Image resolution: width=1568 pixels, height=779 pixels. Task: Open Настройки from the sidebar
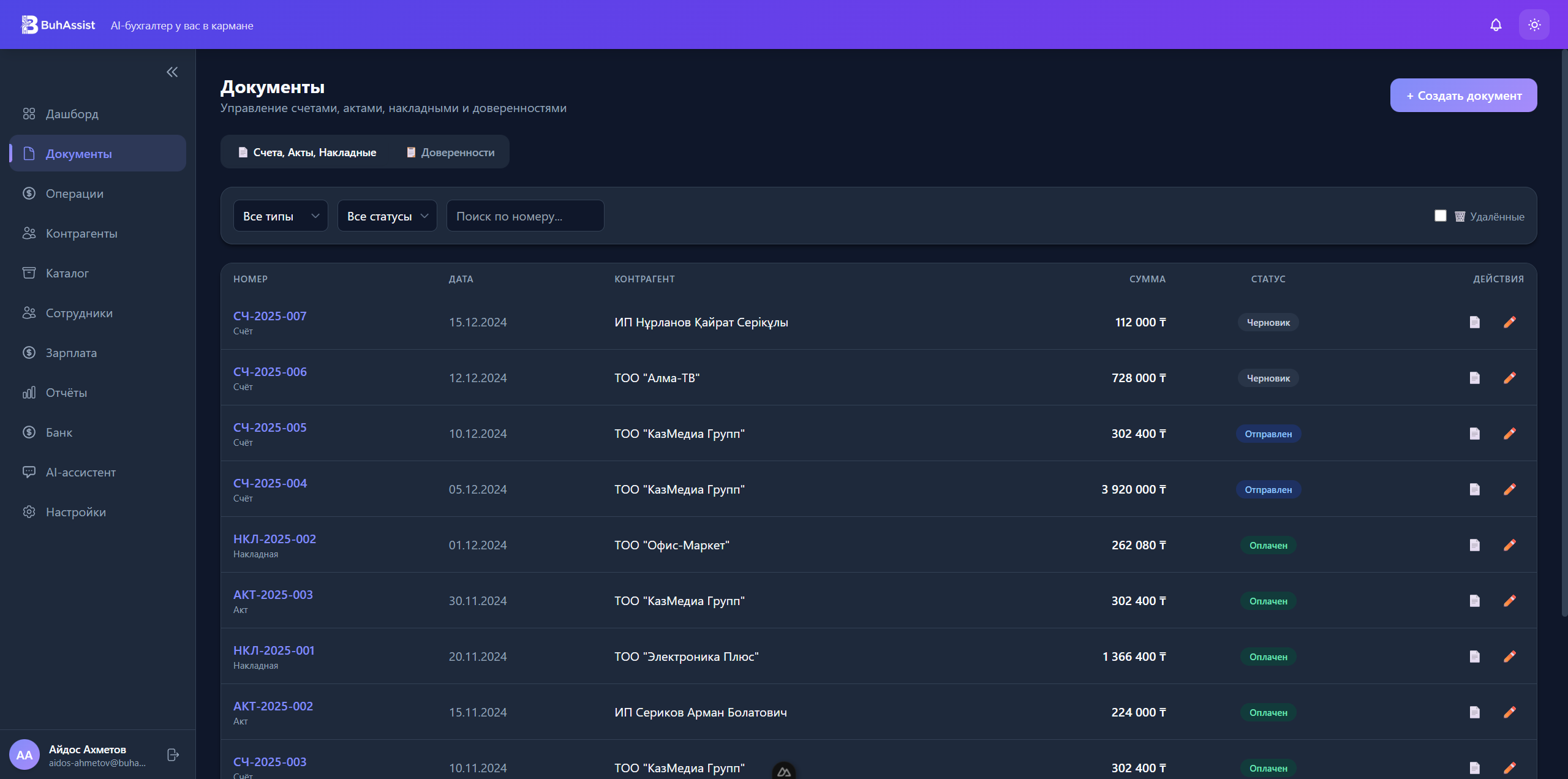point(75,512)
